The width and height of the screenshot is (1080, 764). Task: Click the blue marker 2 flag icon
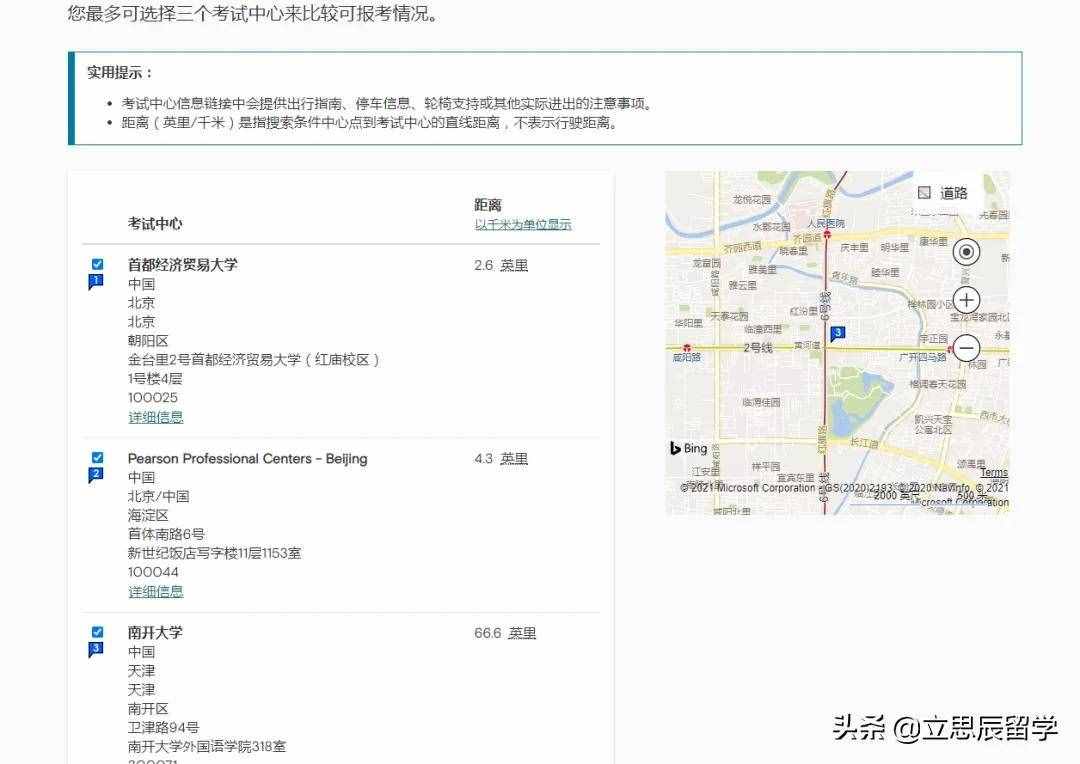click(x=96, y=475)
